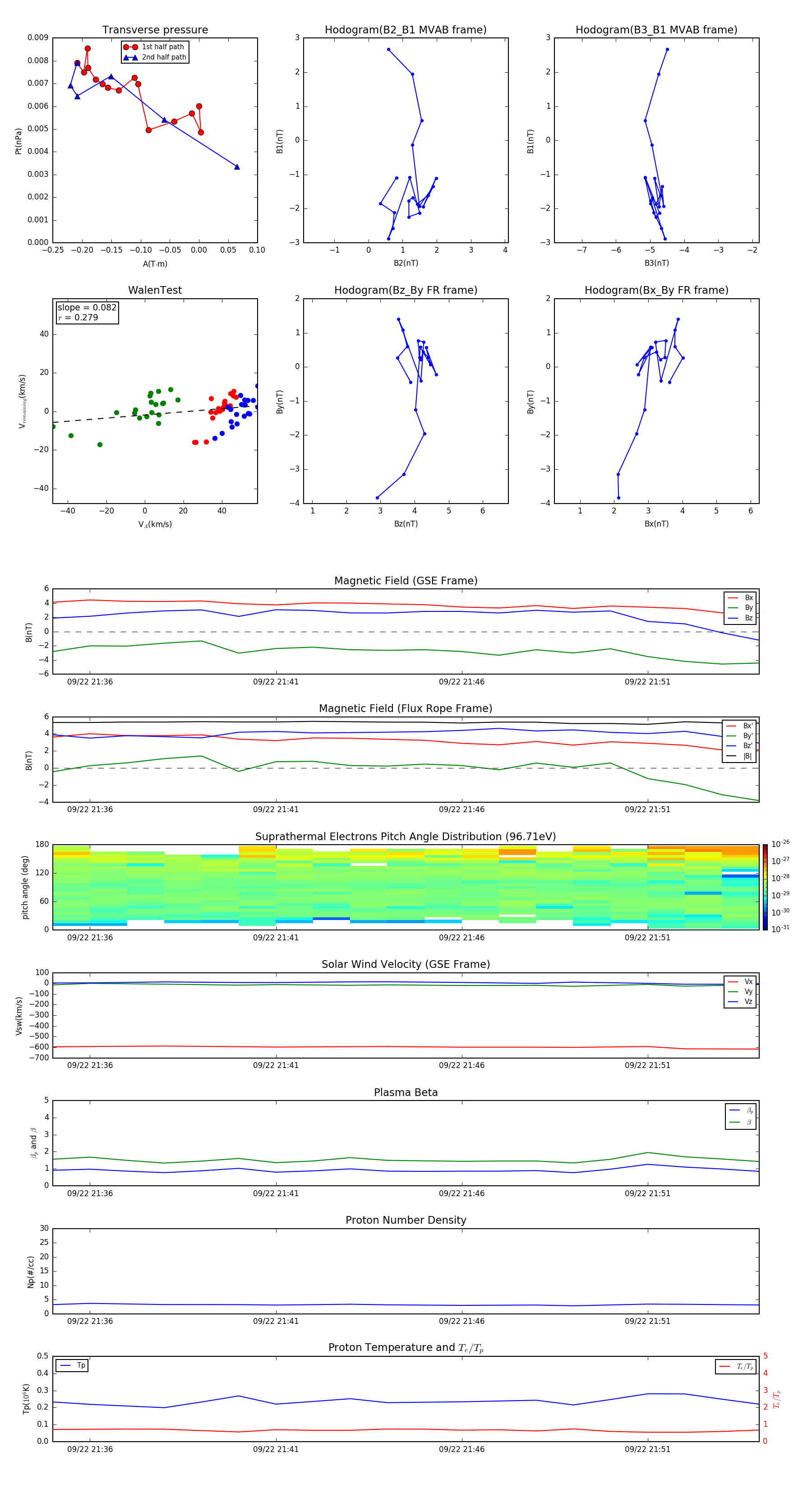812x1489 pixels.
Task: Click "09/22 21:41" tick under Plasma Beta
Action: pyautogui.click(x=276, y=1193)
